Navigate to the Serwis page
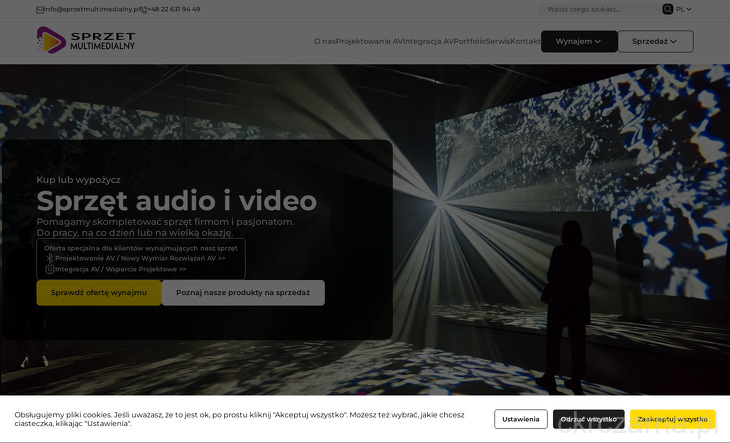The width and height of the screenshot is (730, 443). click(x=498, y=42)
